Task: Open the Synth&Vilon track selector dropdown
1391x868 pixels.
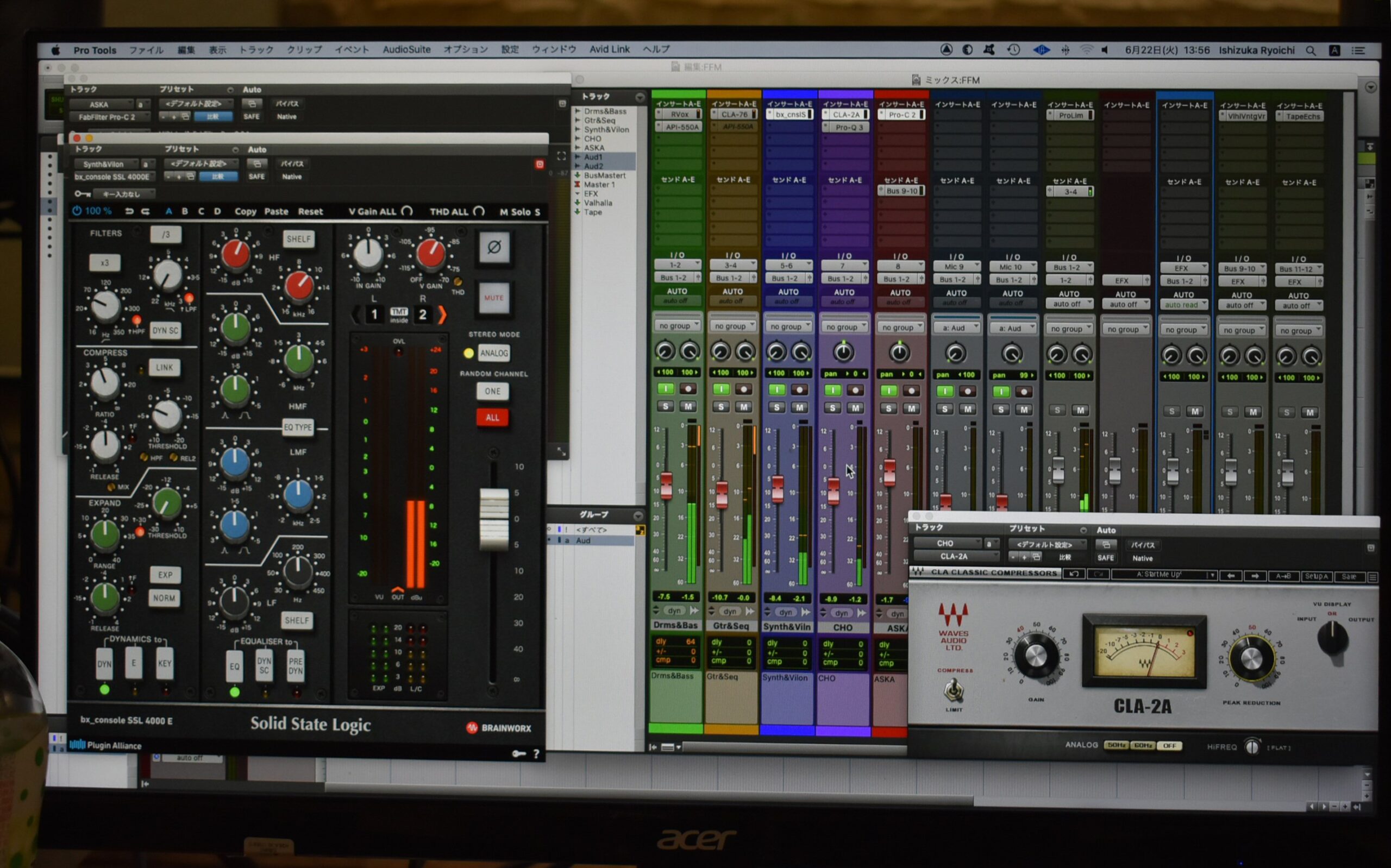Action: pyautogui.click(x=106, y=164)
